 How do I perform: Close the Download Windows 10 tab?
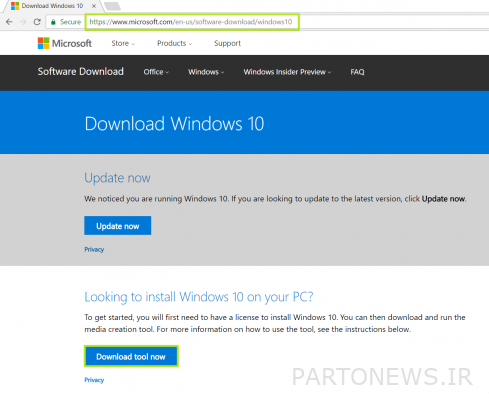[94, 6]
